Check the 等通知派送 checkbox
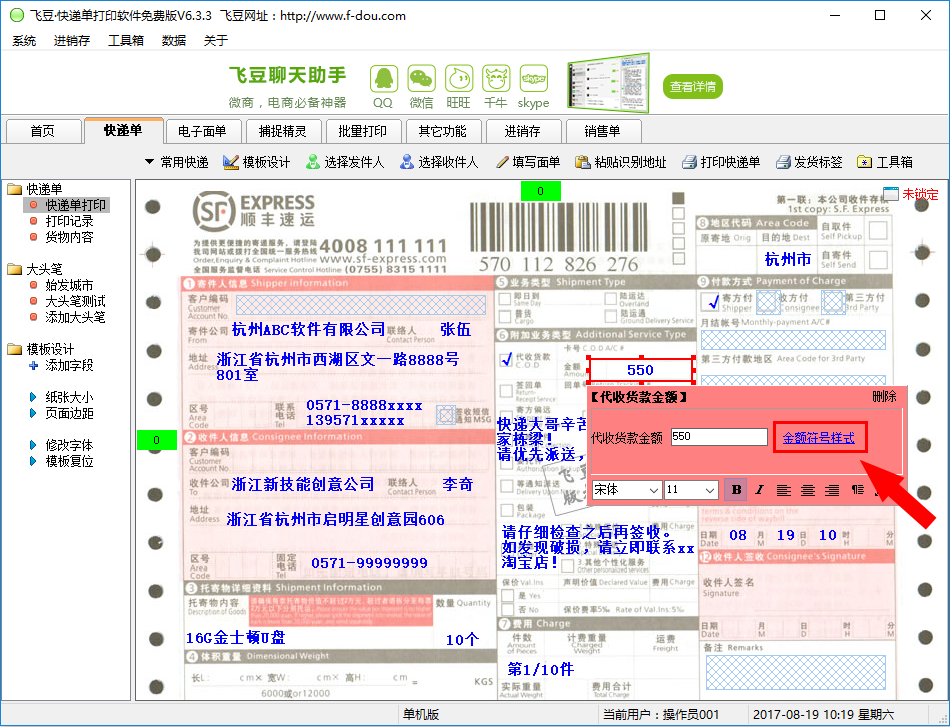 [507, 486]
